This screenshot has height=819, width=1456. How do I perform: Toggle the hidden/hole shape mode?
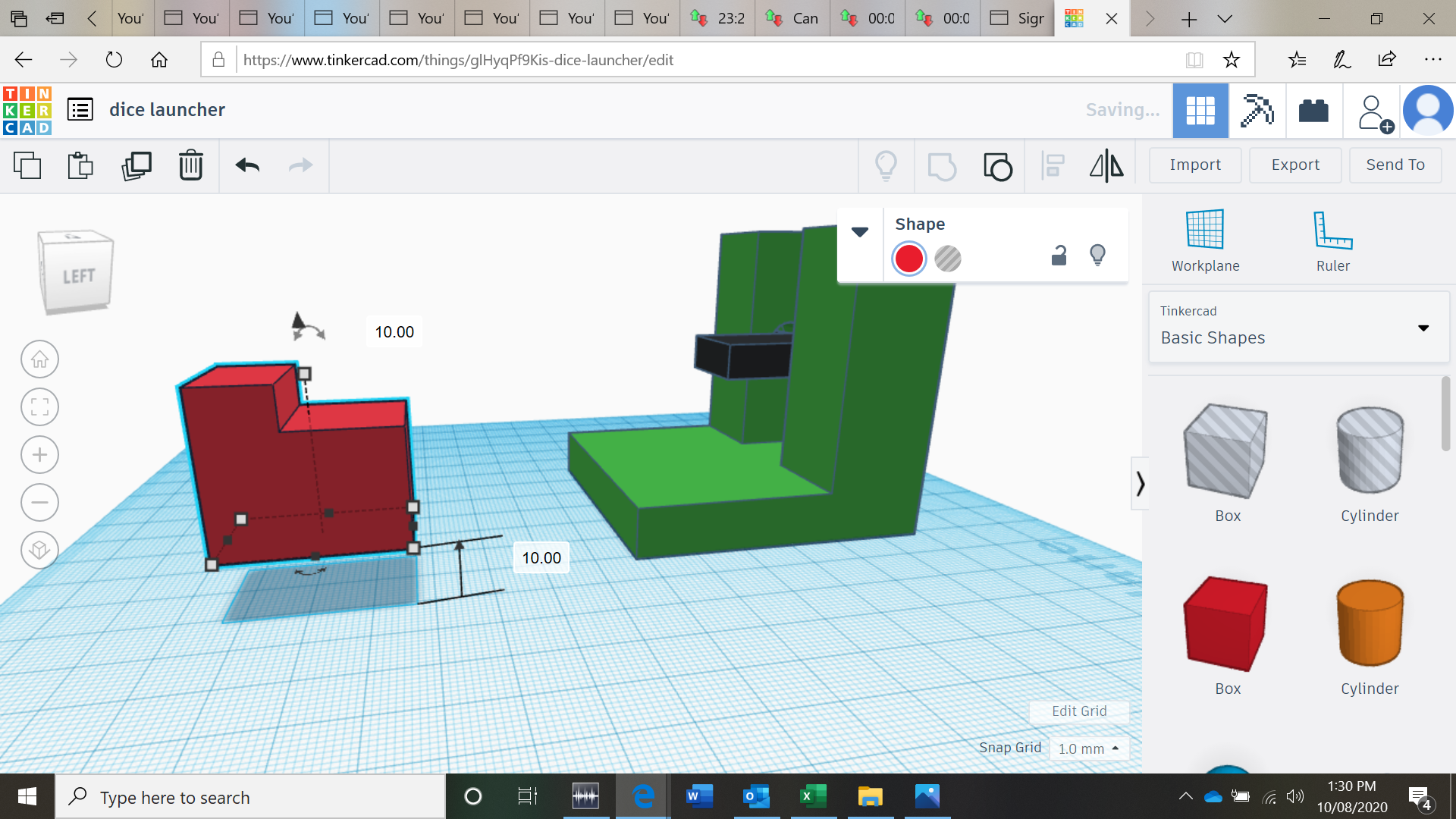pyautogui.click(x=947, y=258)
